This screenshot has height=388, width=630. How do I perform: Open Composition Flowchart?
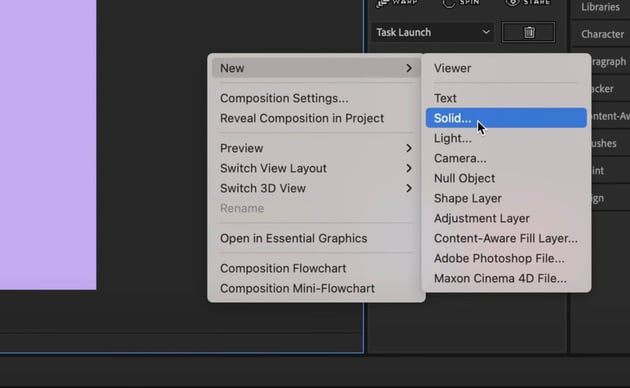(316, 268)
